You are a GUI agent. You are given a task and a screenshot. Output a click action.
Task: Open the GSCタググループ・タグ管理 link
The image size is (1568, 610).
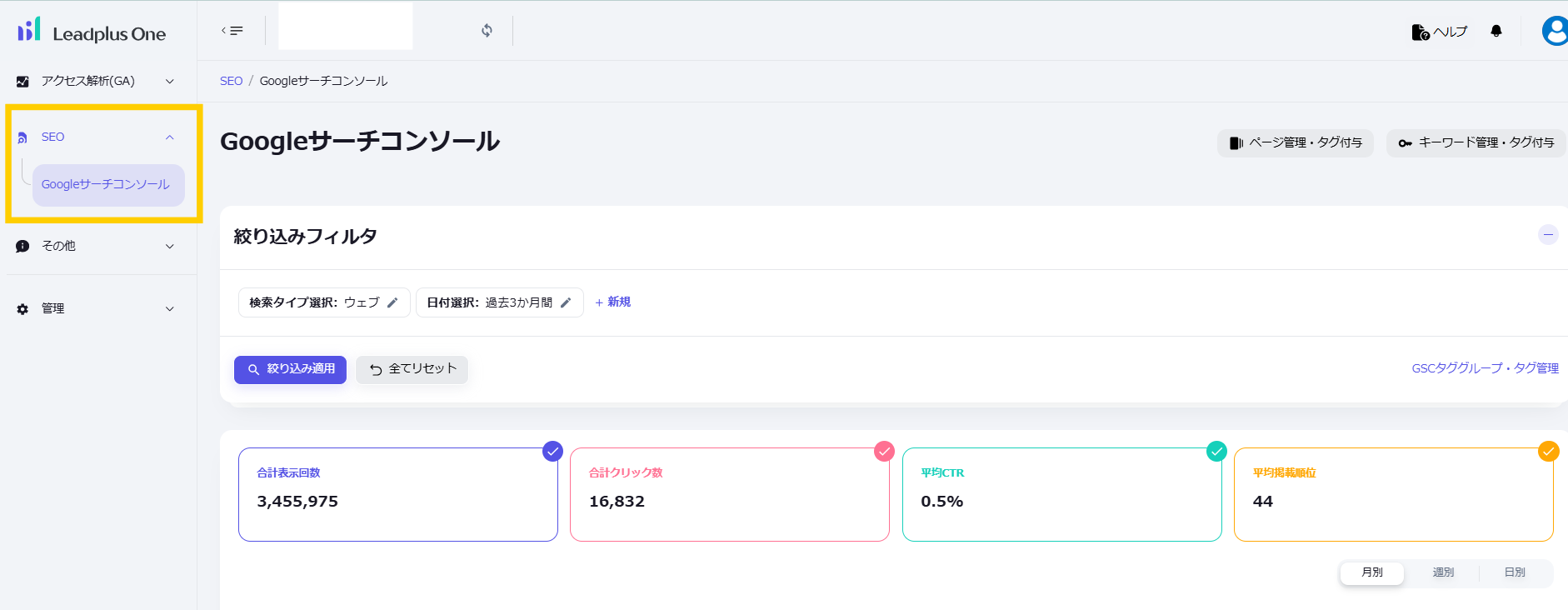coord(1485,368)
